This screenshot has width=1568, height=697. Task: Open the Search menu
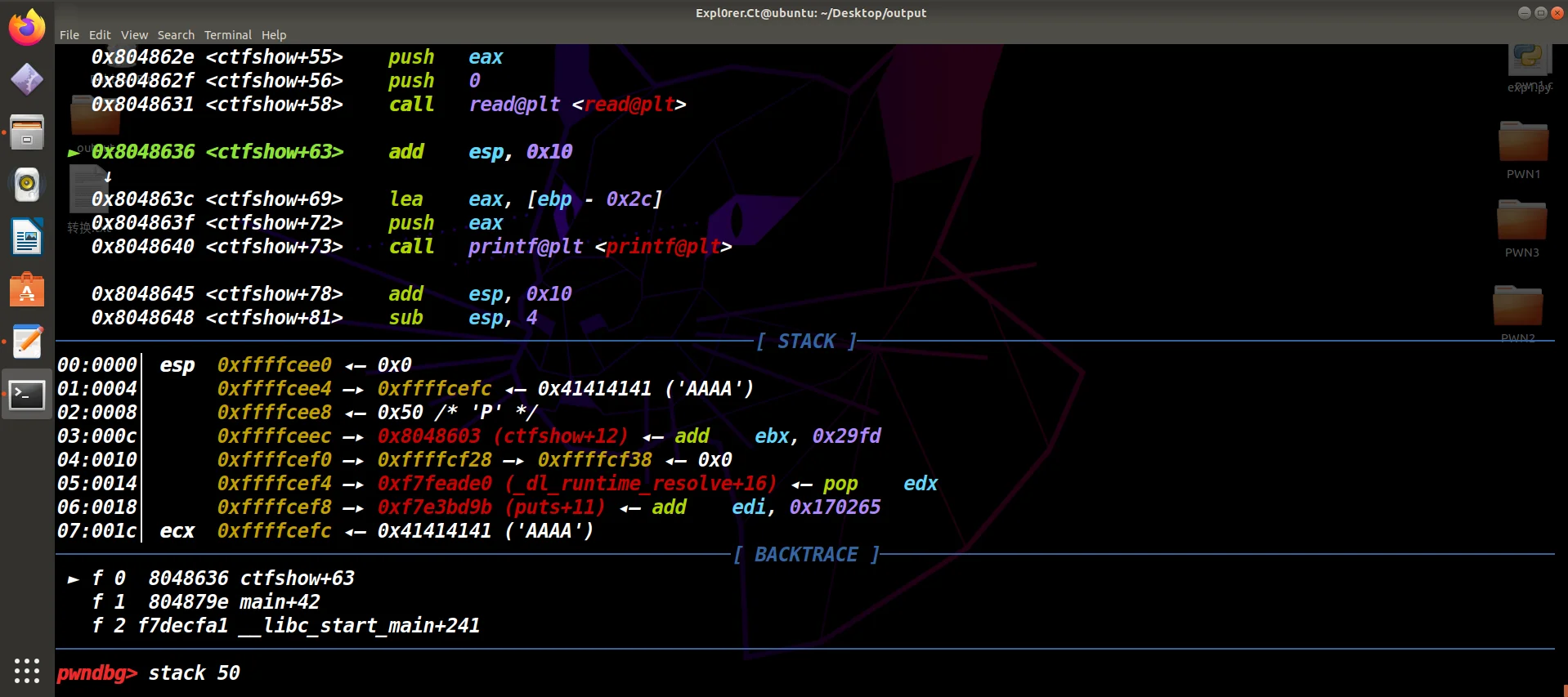(x=176, y=35)
